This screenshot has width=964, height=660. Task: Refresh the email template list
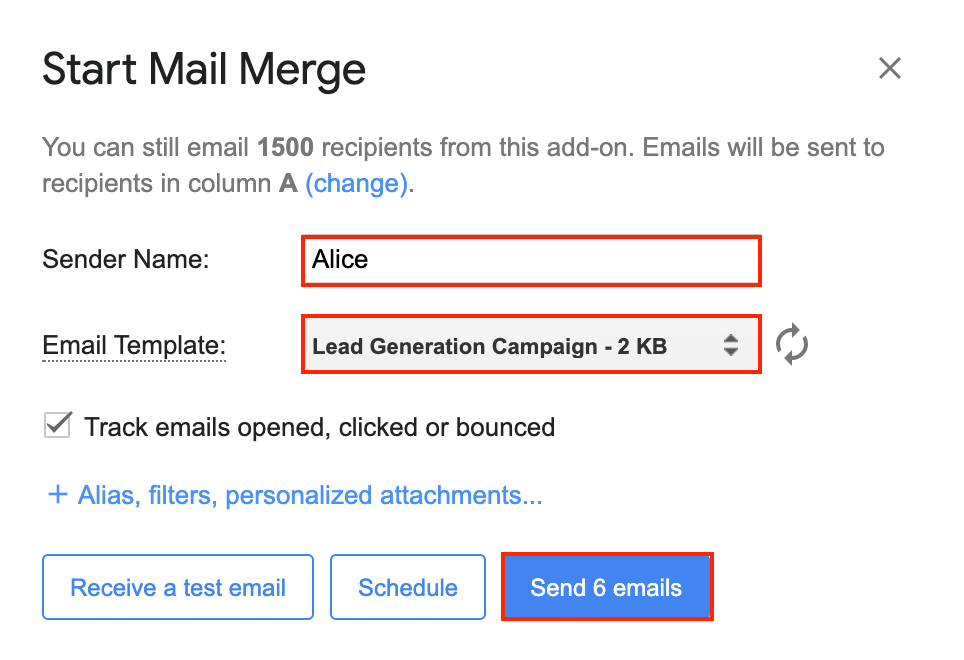[792, 345]
